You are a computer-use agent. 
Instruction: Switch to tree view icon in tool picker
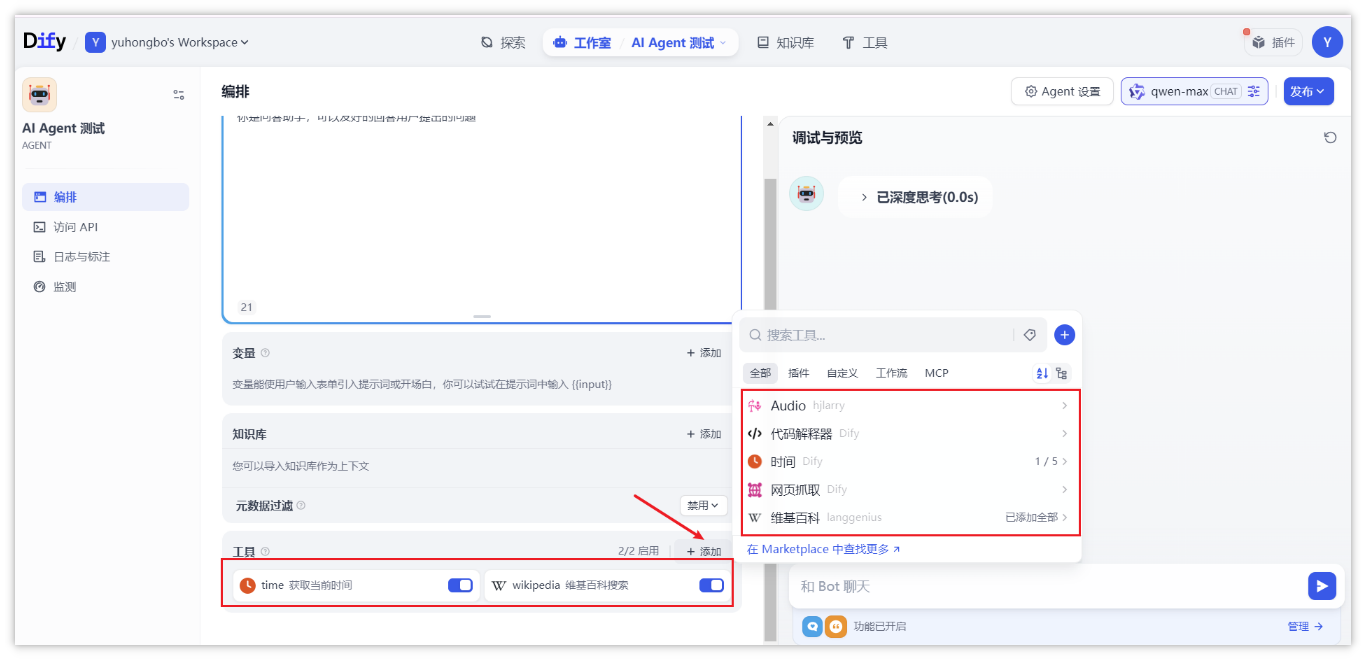coord(1061,373)
